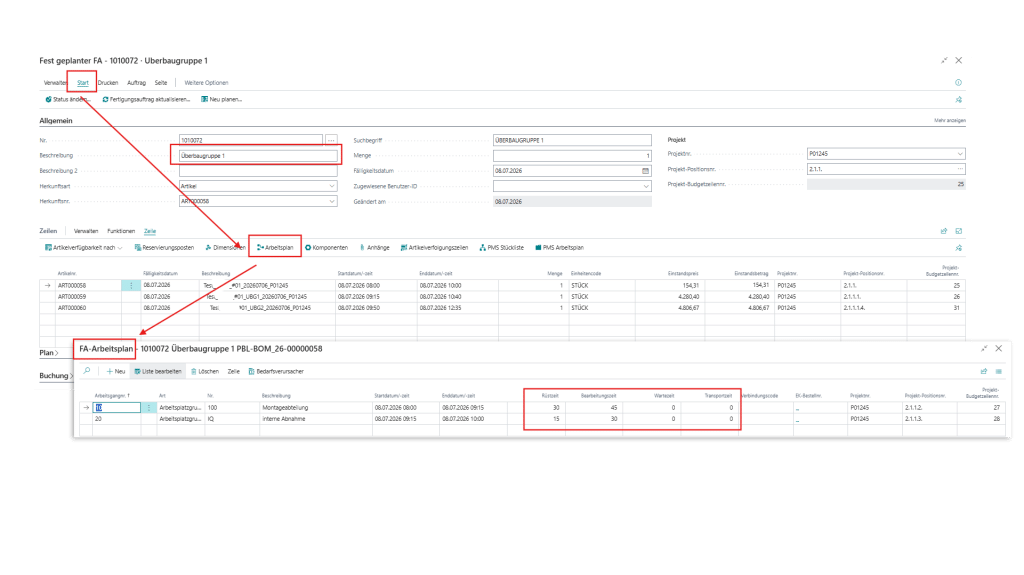Open PMS Arbeitsplan action
This screenshot has height=575, width=1024.
coord(559,248)
